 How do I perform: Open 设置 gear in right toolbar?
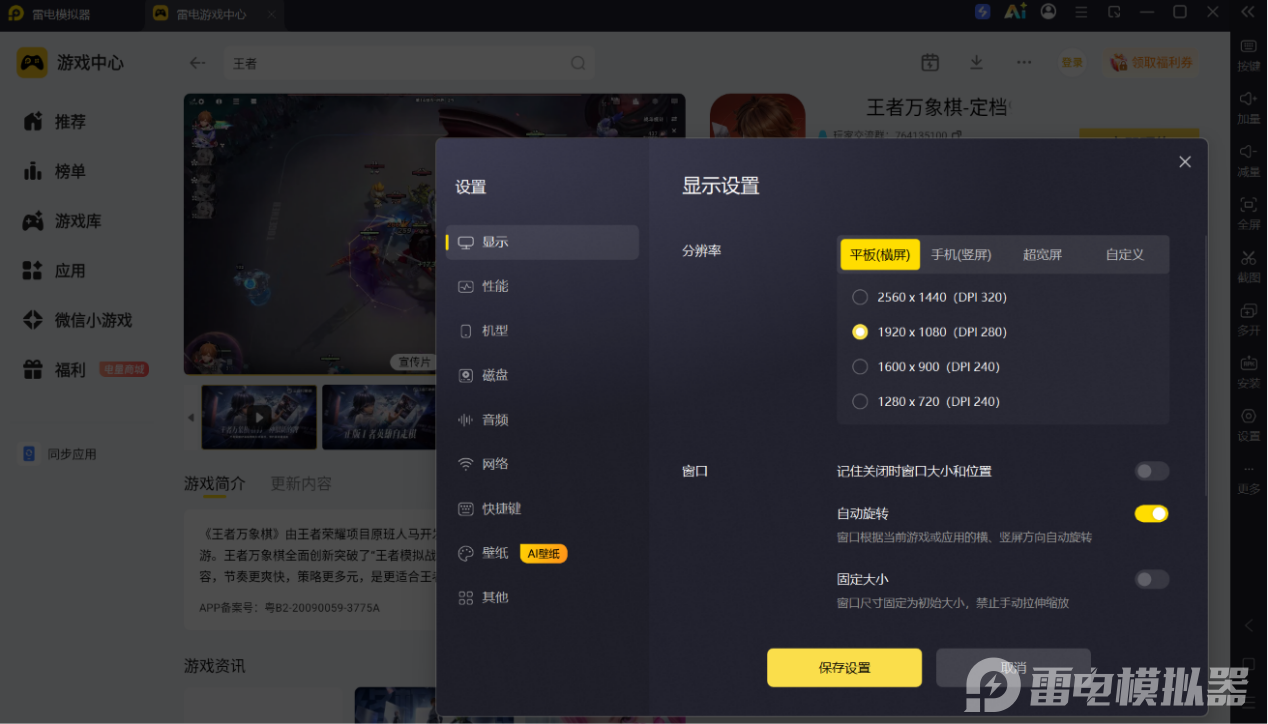1249,425
